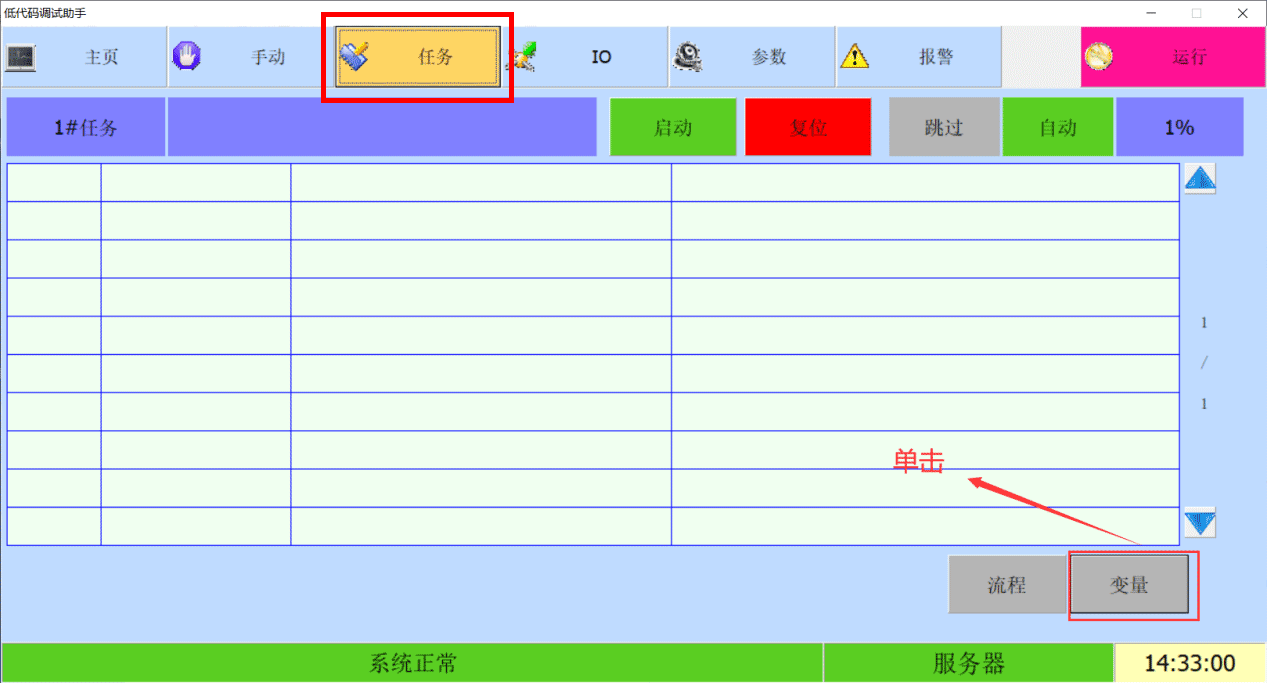Click the monitor icon on 主页 tab
1267x683 pixels.
pyautogui.click(x=21, y=57)
